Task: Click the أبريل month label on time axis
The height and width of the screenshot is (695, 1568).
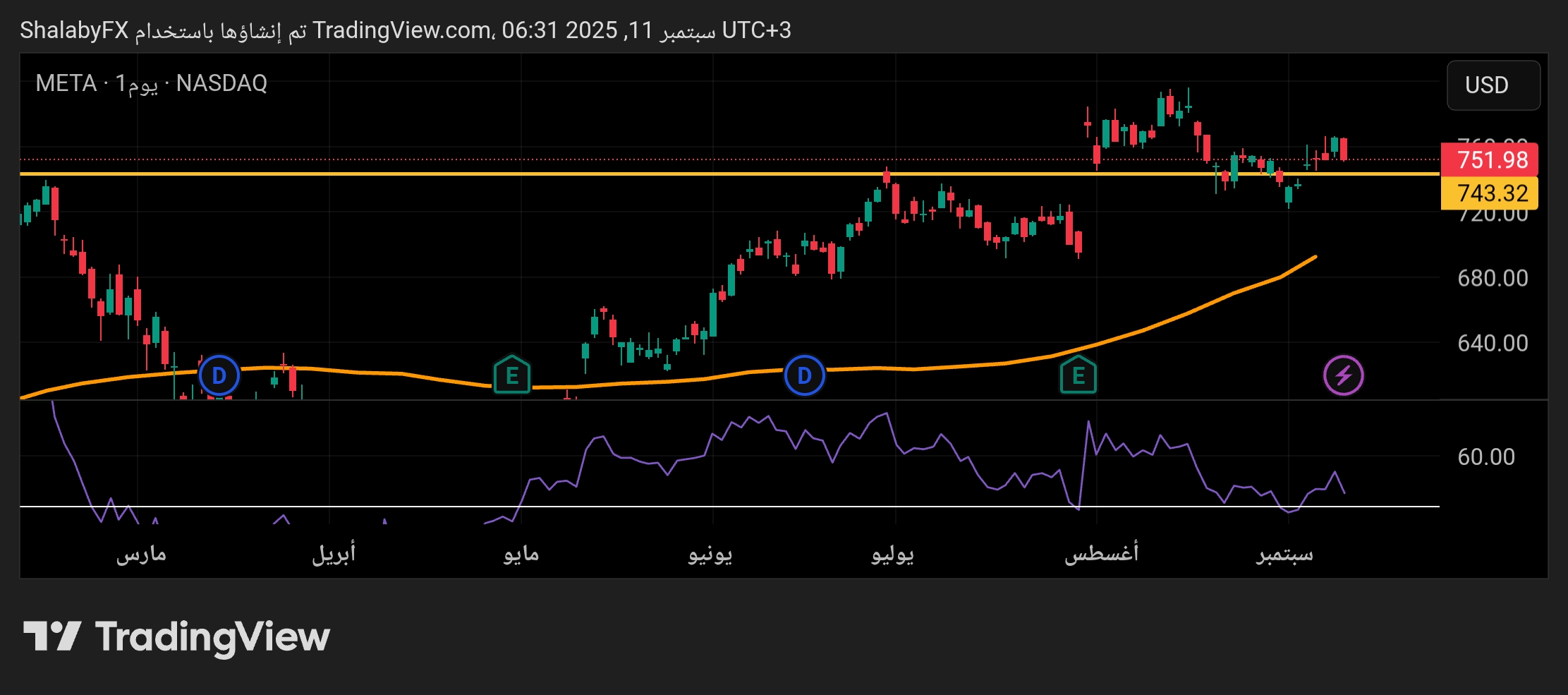Action: click(334, 554)
